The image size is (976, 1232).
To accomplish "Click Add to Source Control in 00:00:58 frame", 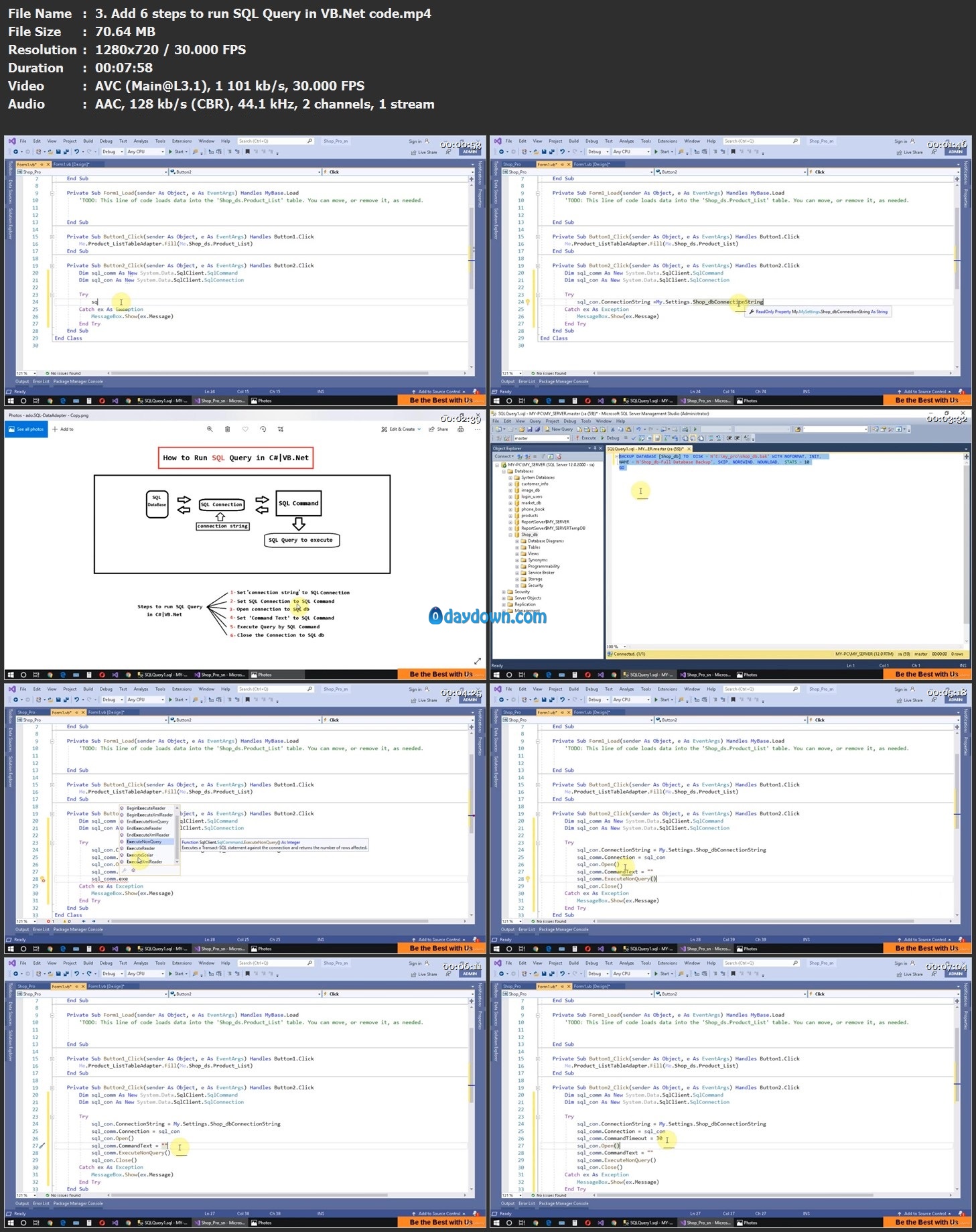I will click(x=439, y=392).
